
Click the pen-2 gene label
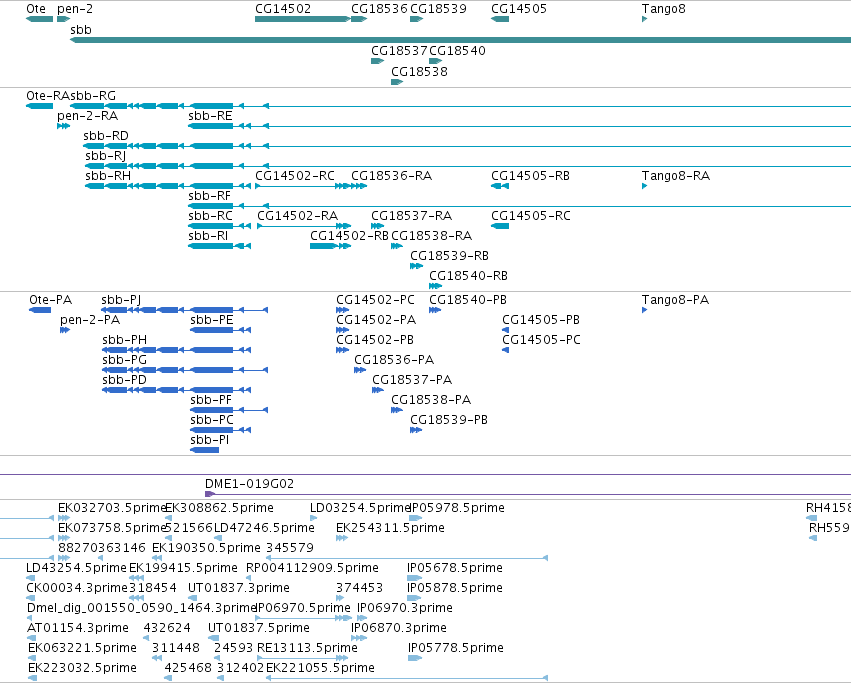tap(75, 9)
